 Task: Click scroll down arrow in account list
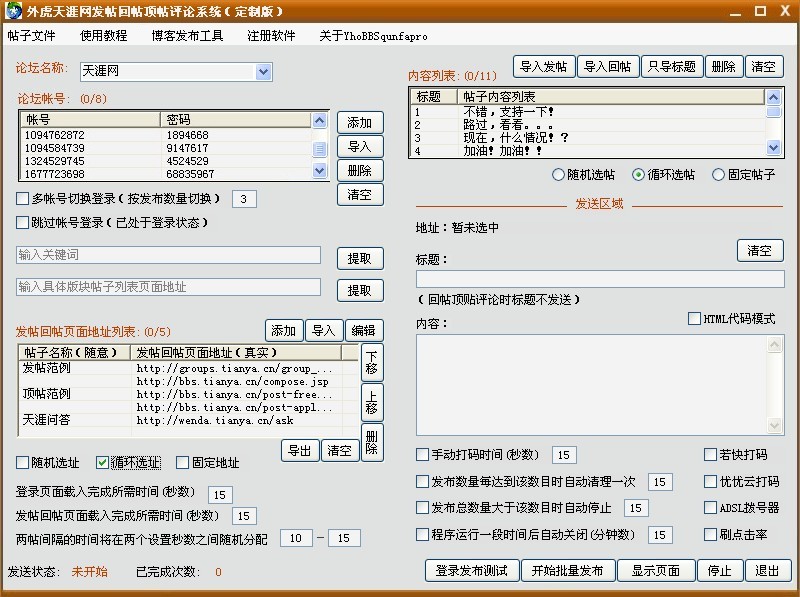pos(319,170)
